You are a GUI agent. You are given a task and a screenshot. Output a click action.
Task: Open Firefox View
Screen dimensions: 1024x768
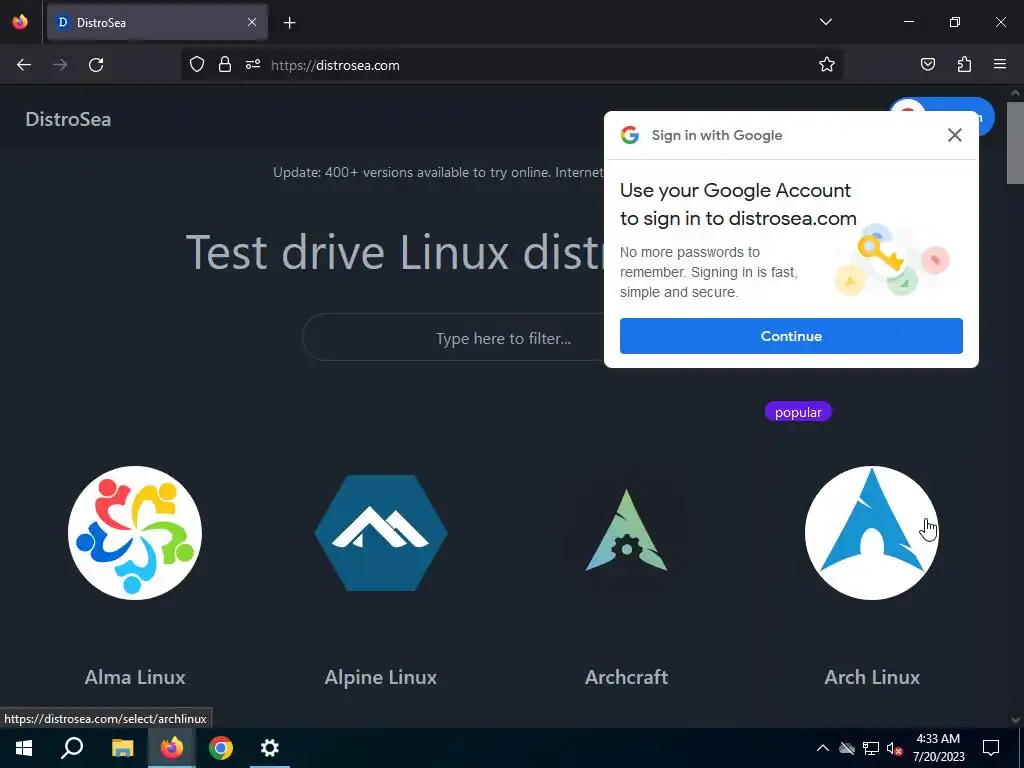click(20, 22)
